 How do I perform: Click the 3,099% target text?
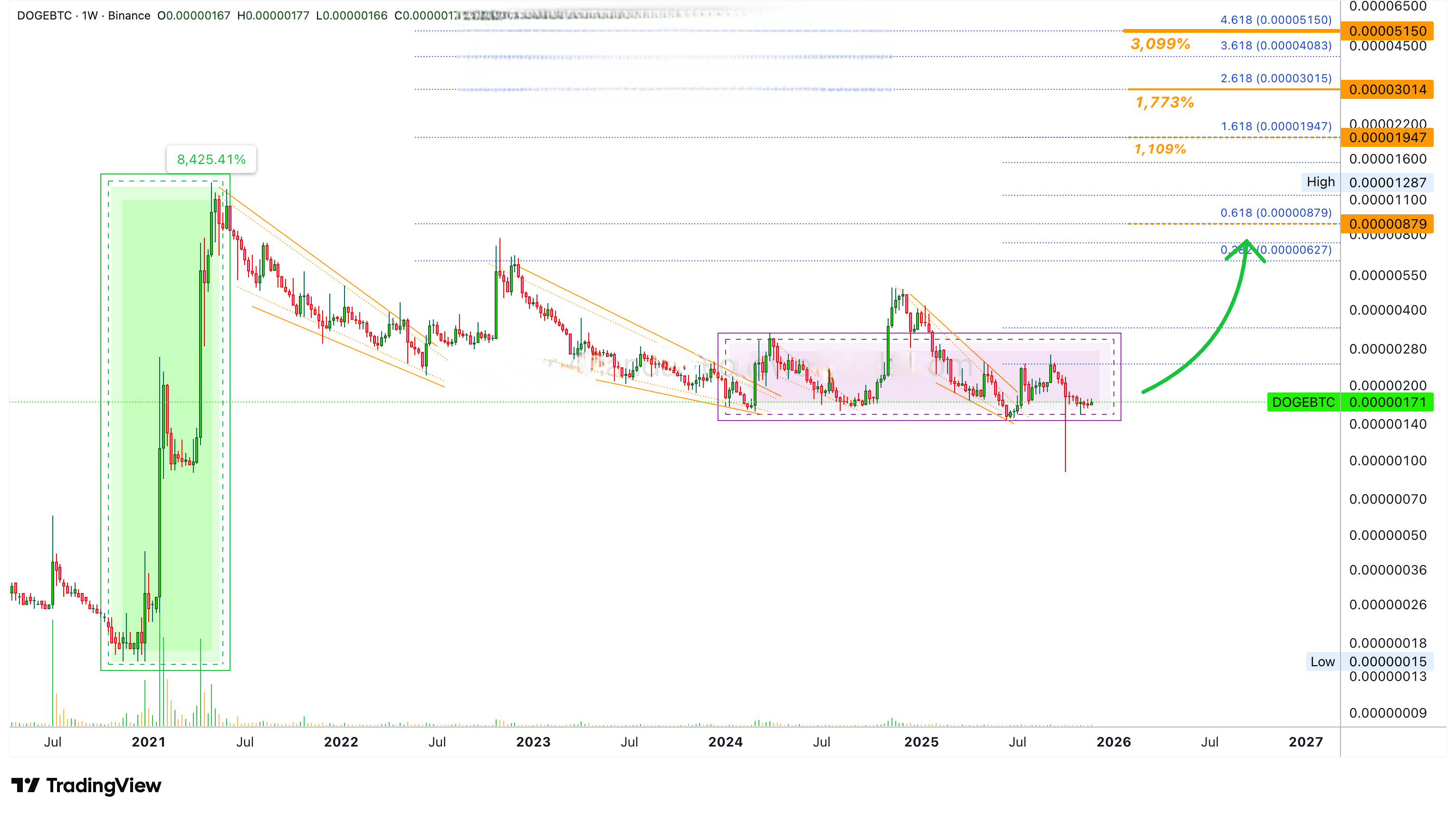click(1160, 44)
